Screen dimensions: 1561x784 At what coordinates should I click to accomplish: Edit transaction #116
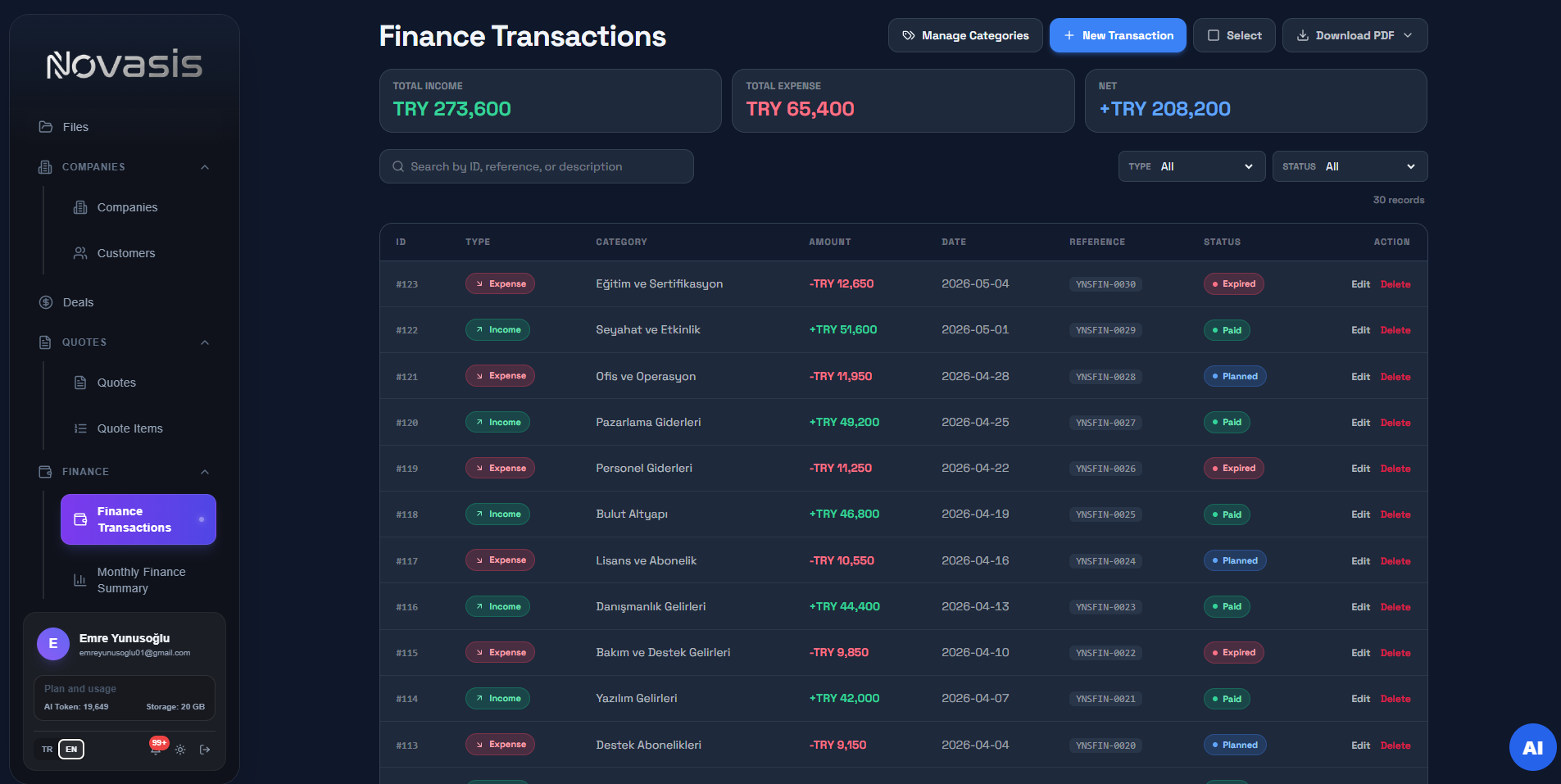tap(1360, 607)
